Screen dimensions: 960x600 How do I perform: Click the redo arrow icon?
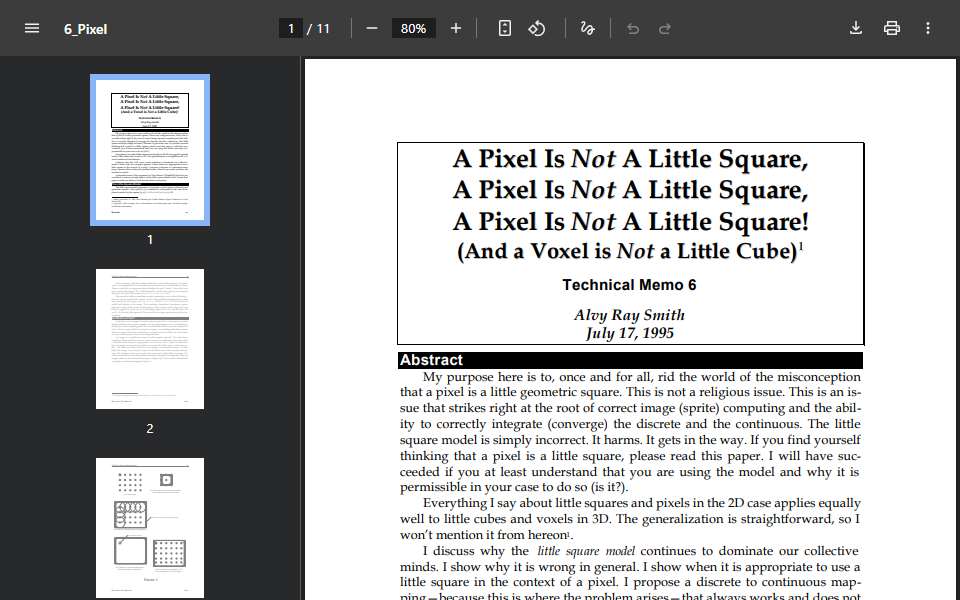pyautogui.click(x=665, y=29)
